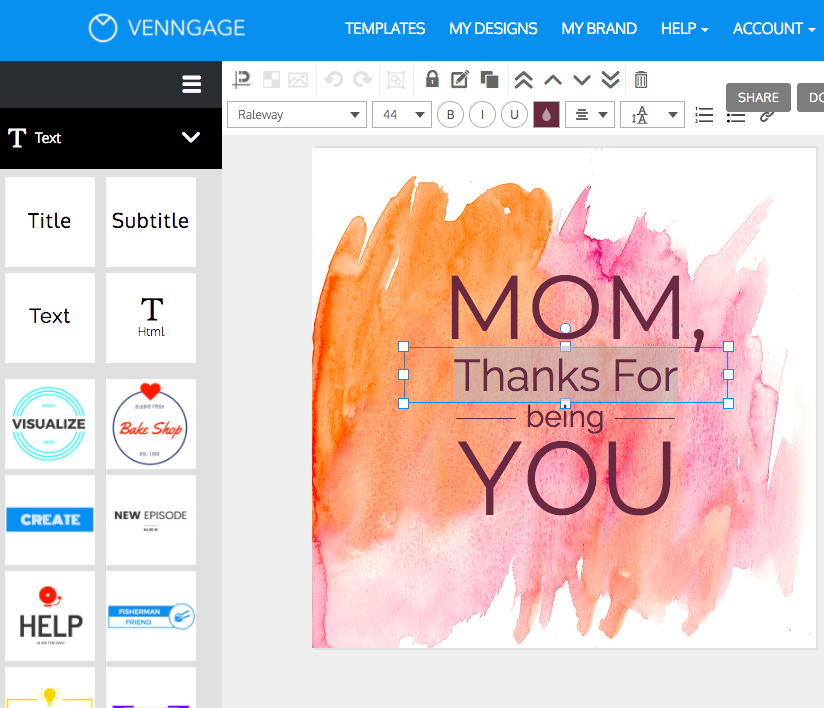This screenshot has width=824, height=708.
Task: Delete the selected element with trash icon
Action: 641,79
